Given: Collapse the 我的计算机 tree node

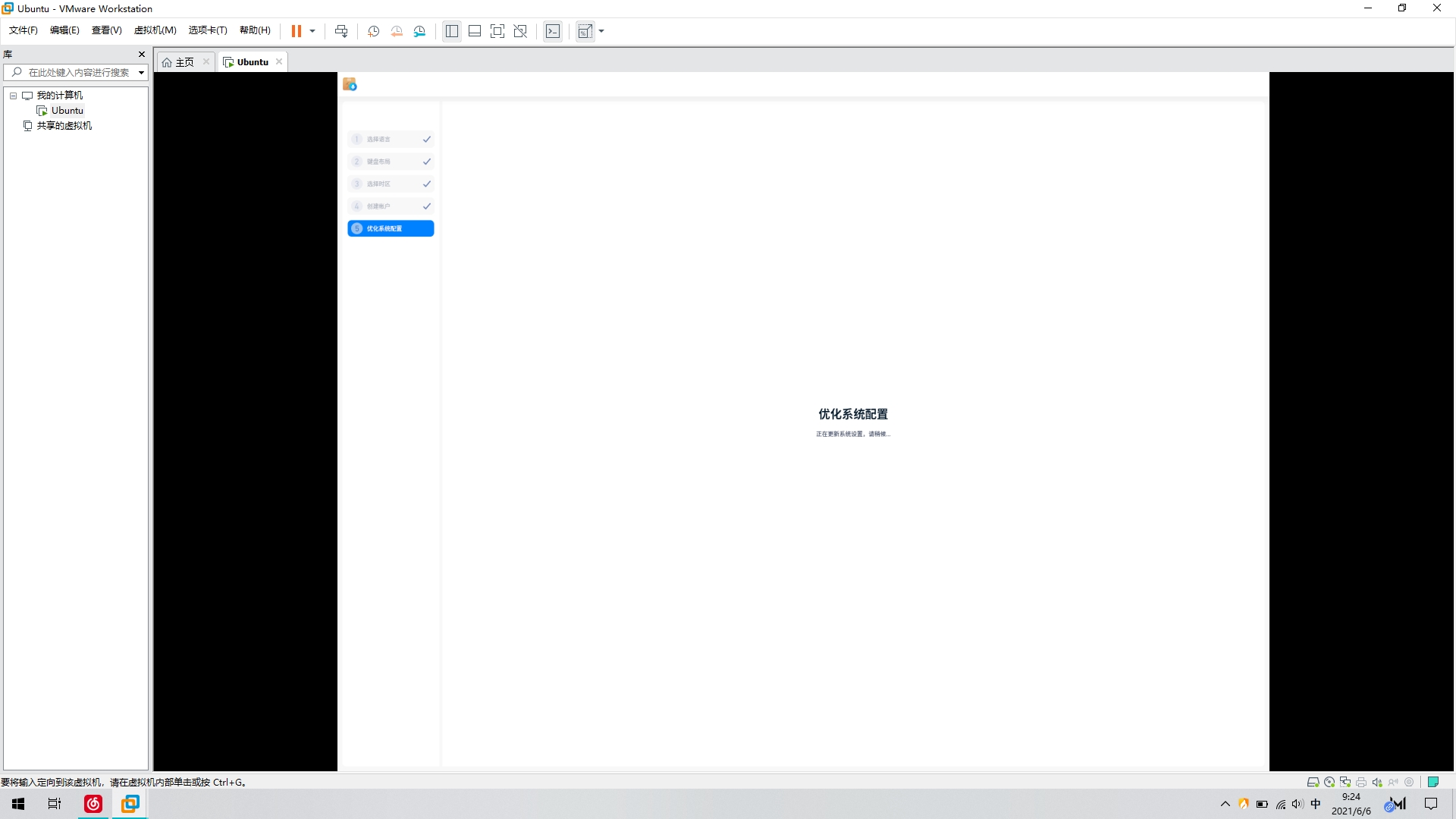Looking at the screenshot, I should (13, 96).
